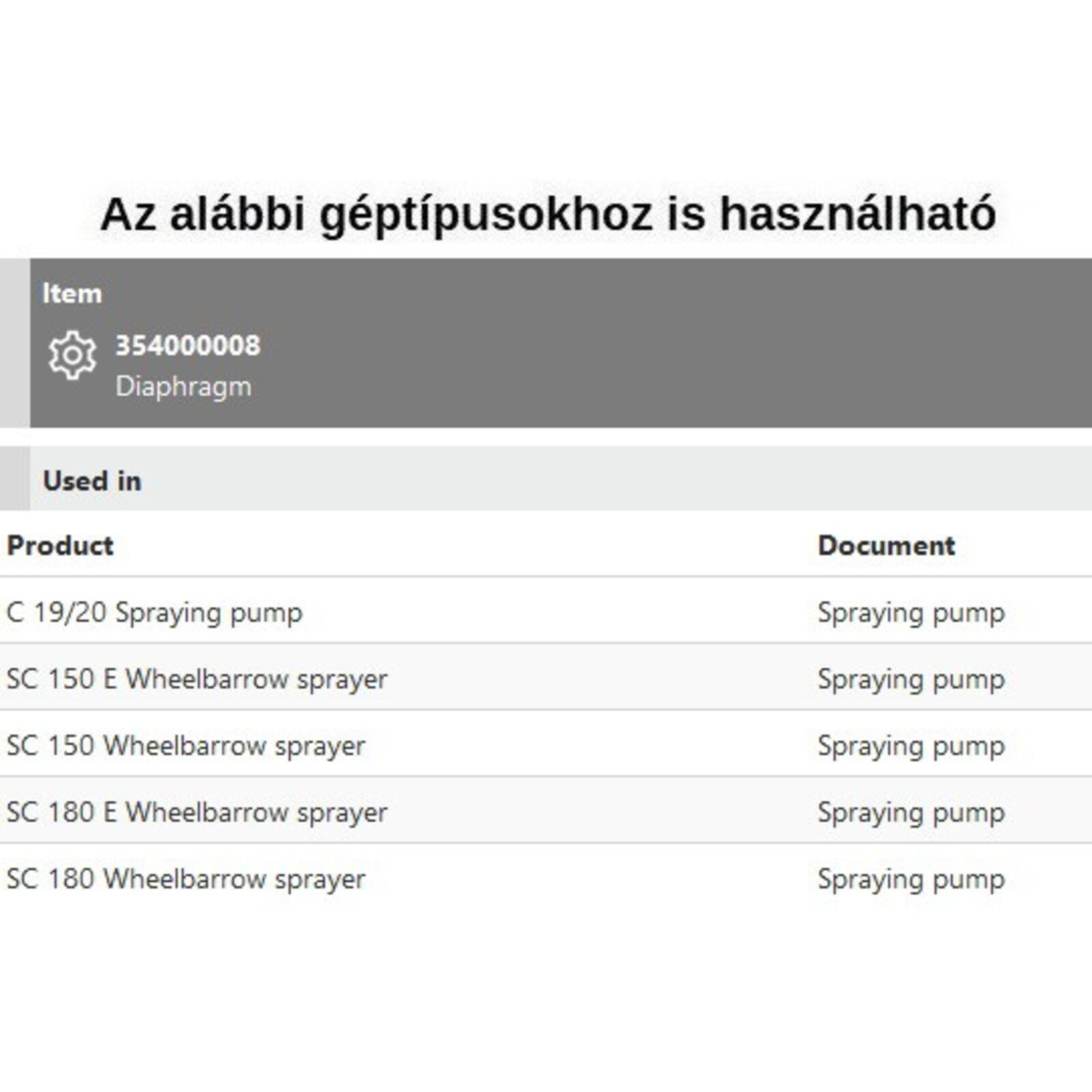Sort by the Document column header

tap(886, 545)
